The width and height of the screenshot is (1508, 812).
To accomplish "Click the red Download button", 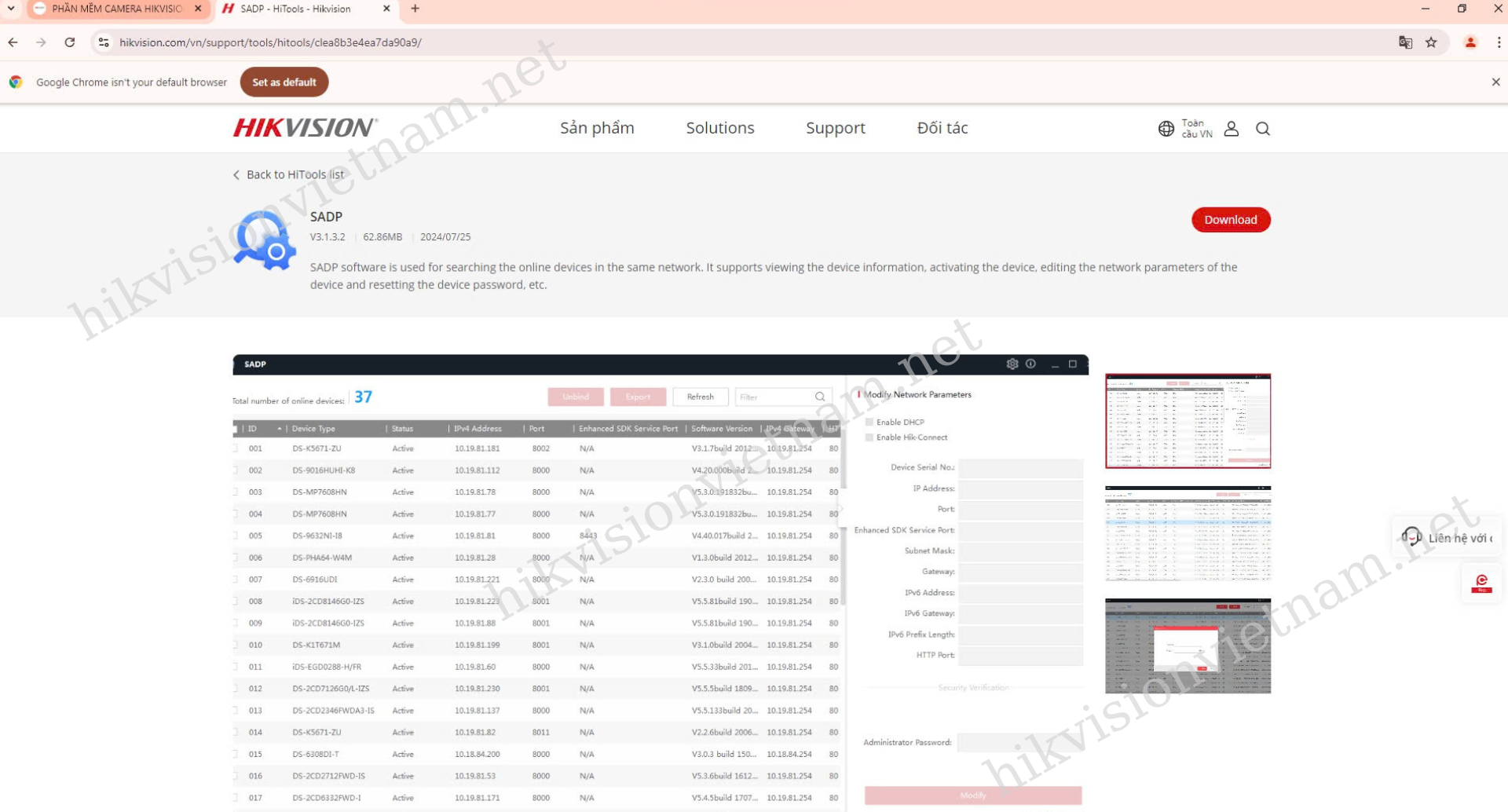I will (1230, 220).
